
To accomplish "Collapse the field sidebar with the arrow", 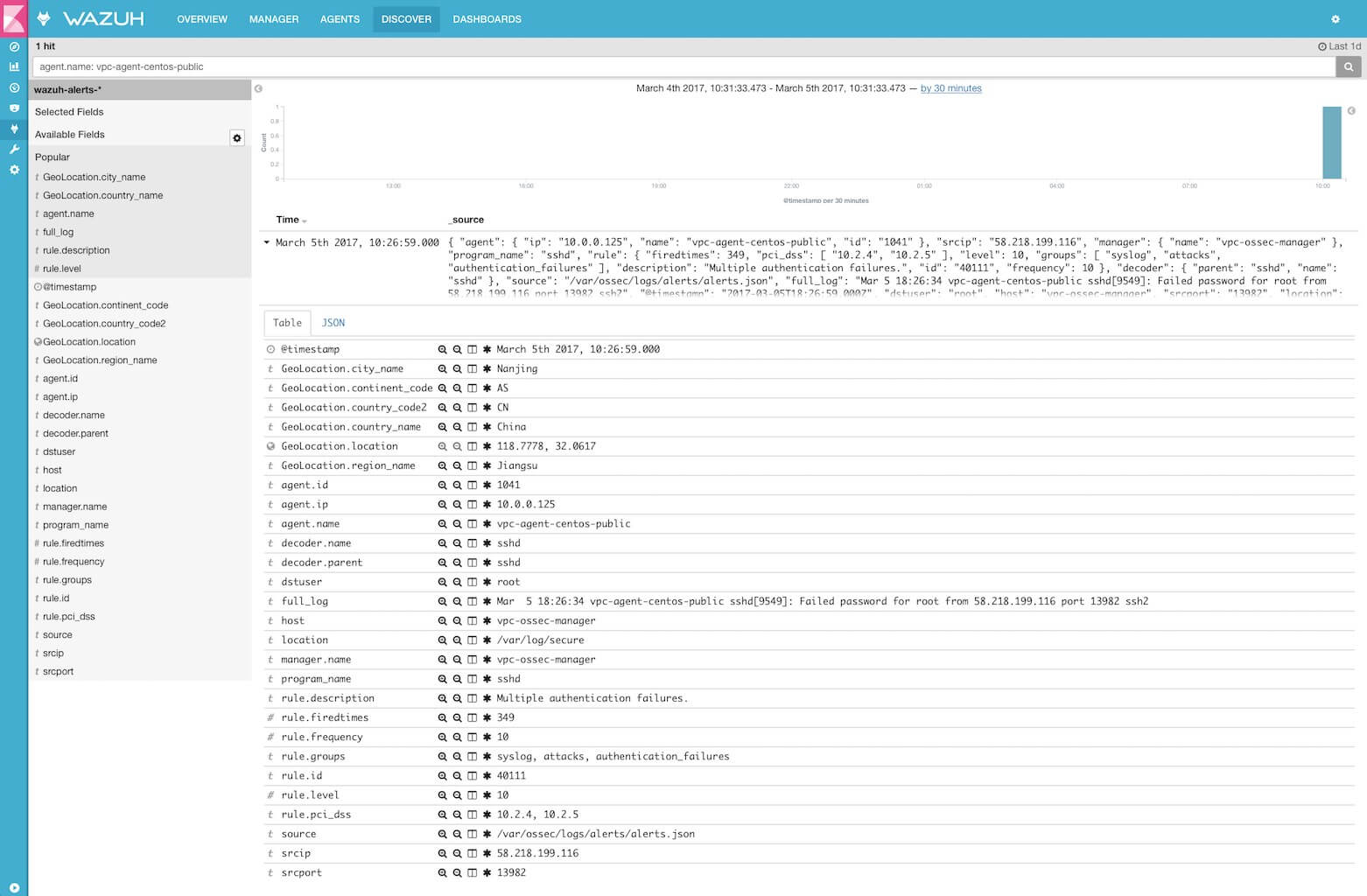I will tap(258, 88).
